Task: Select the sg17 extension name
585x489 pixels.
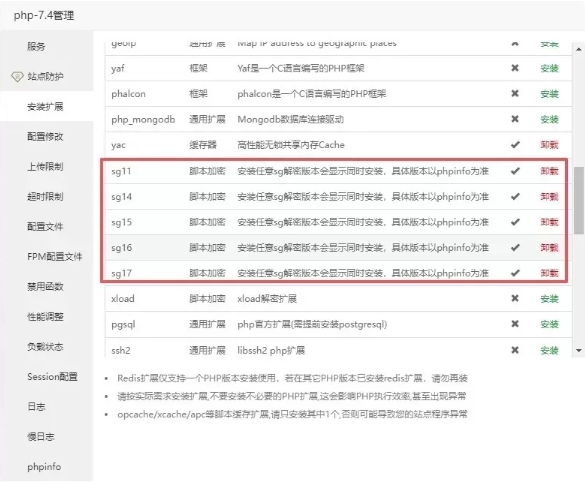Action: pyautogui.click(x=122, y=273)
